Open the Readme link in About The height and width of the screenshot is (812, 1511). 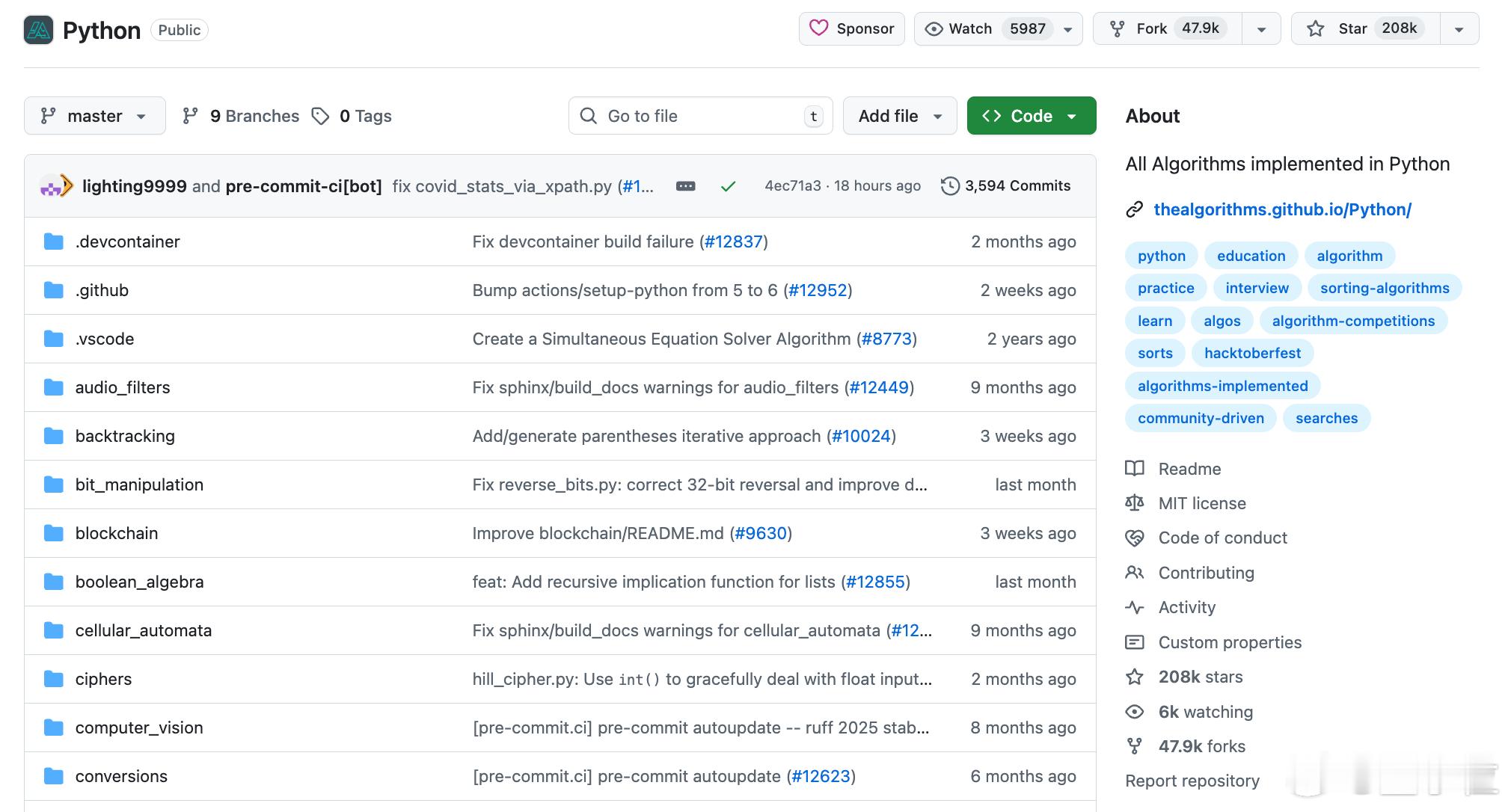click(x=1189, y=469)
